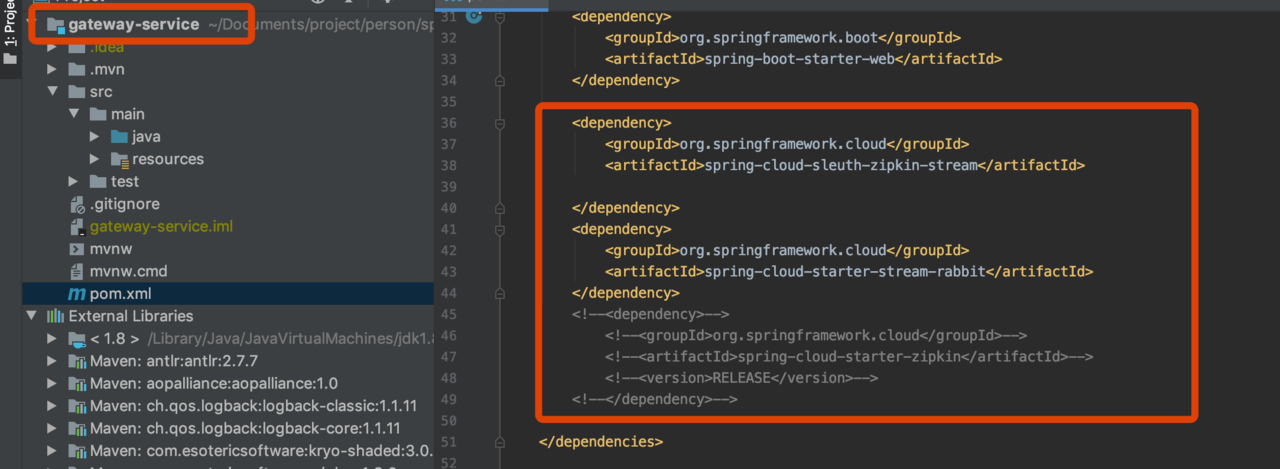Click the .gitignore file icon
This screenshot has width=1280, height=469.
[x=77, y=204]
